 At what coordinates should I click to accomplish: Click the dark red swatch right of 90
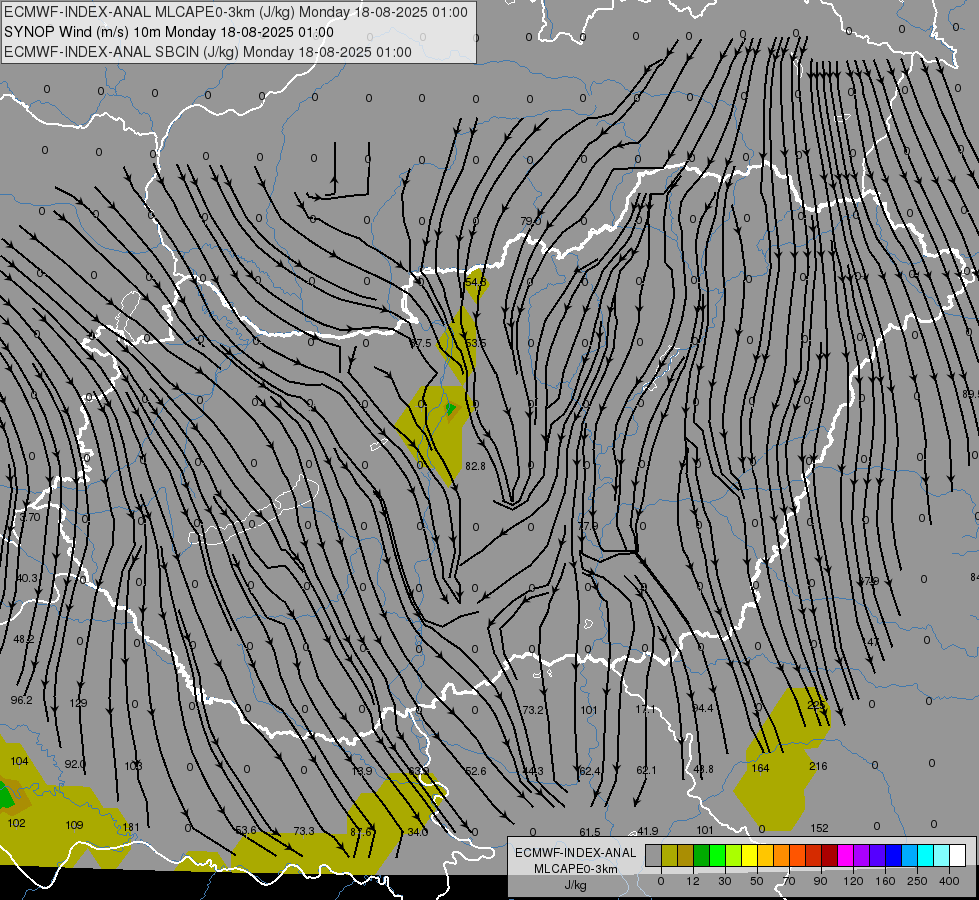pyautogui.click(x=829, y=856)
